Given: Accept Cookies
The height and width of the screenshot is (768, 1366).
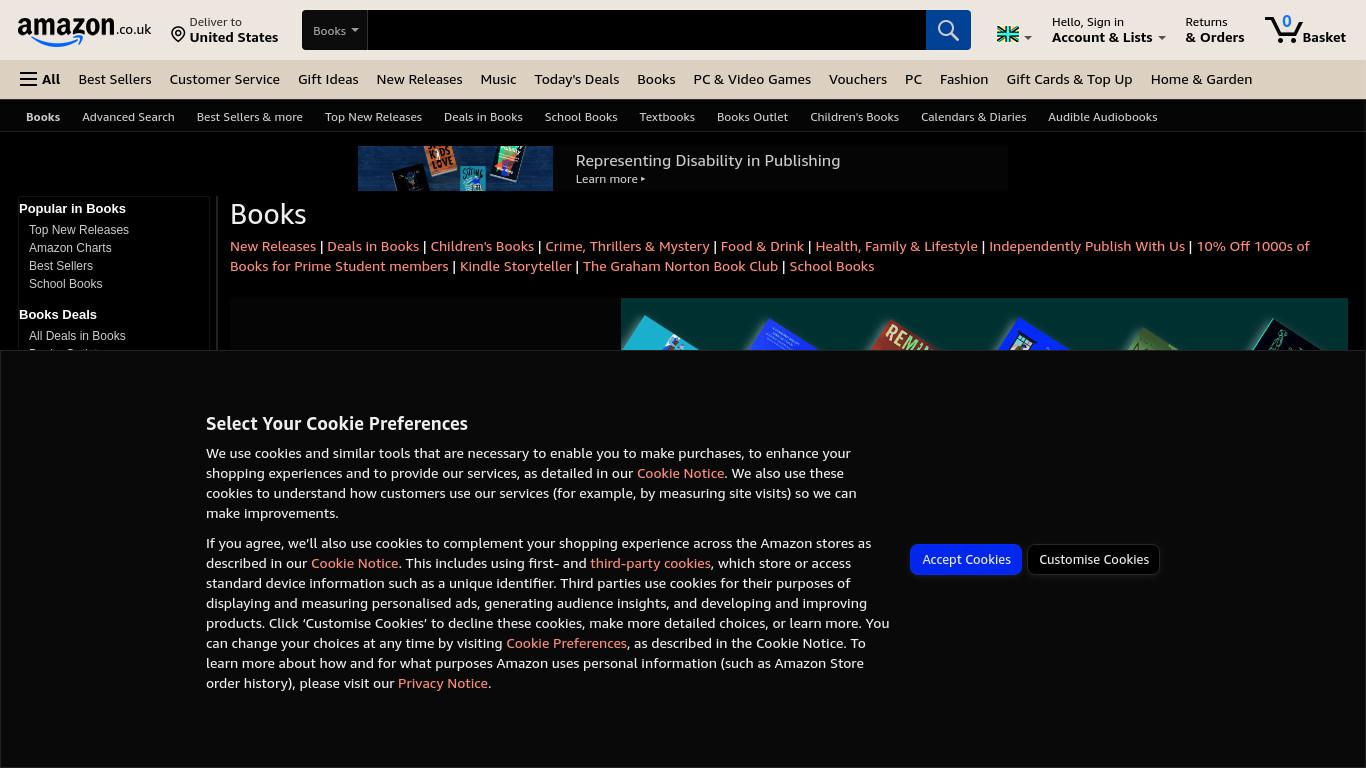Looking at the screenshot, I should coord(966,559).
